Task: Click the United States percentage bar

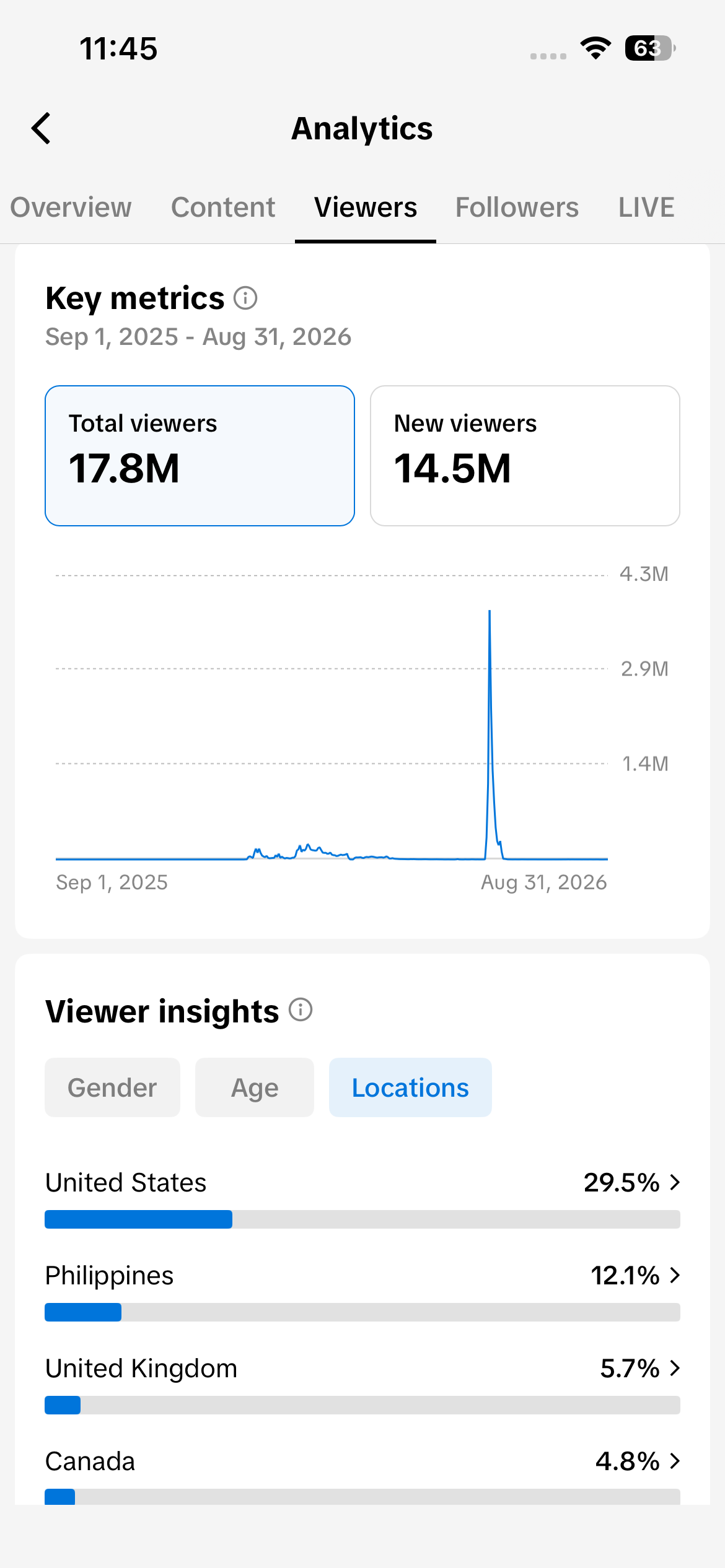Action: (x=362, y=1219)
